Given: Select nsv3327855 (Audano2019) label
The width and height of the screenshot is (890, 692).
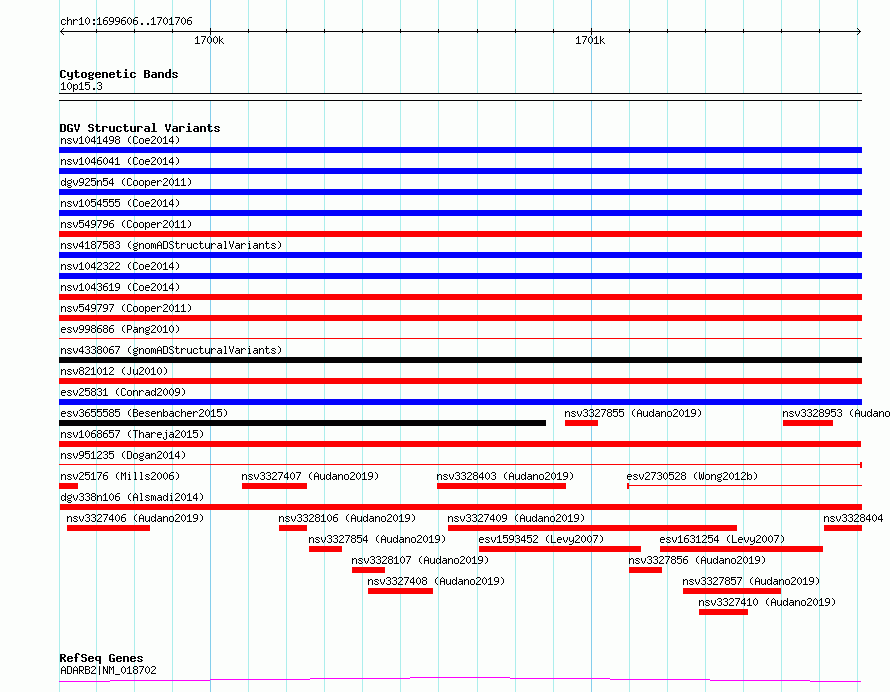Looking at the screenshot, I should click(633, 413).
